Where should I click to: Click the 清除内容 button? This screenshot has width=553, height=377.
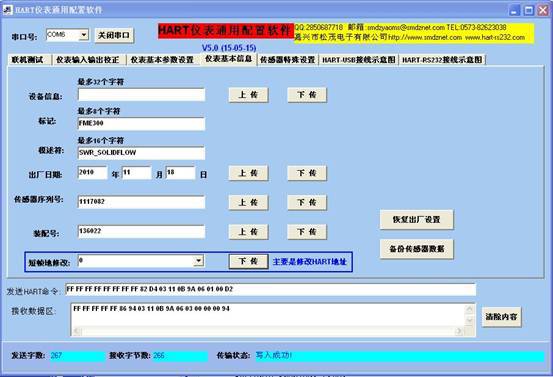click(x=501, y=317)
